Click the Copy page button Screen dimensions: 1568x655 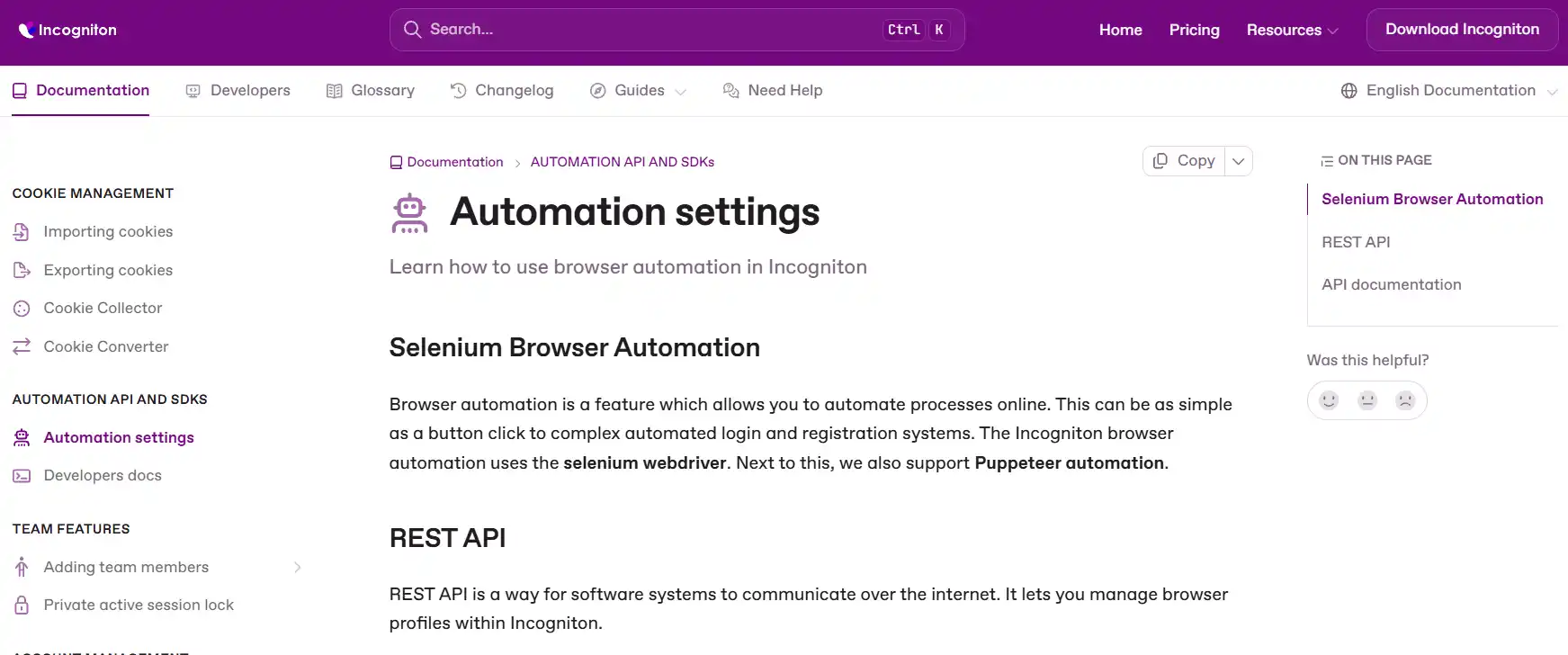[1185, 161]
